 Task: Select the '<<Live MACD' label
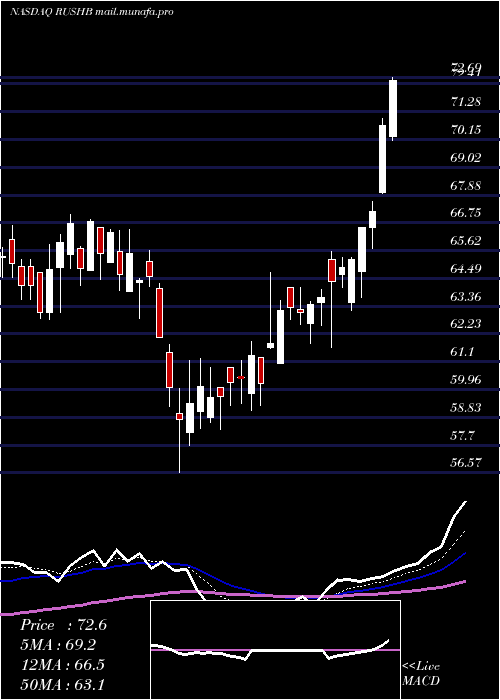pyautogui.click(x=421, y=674)
